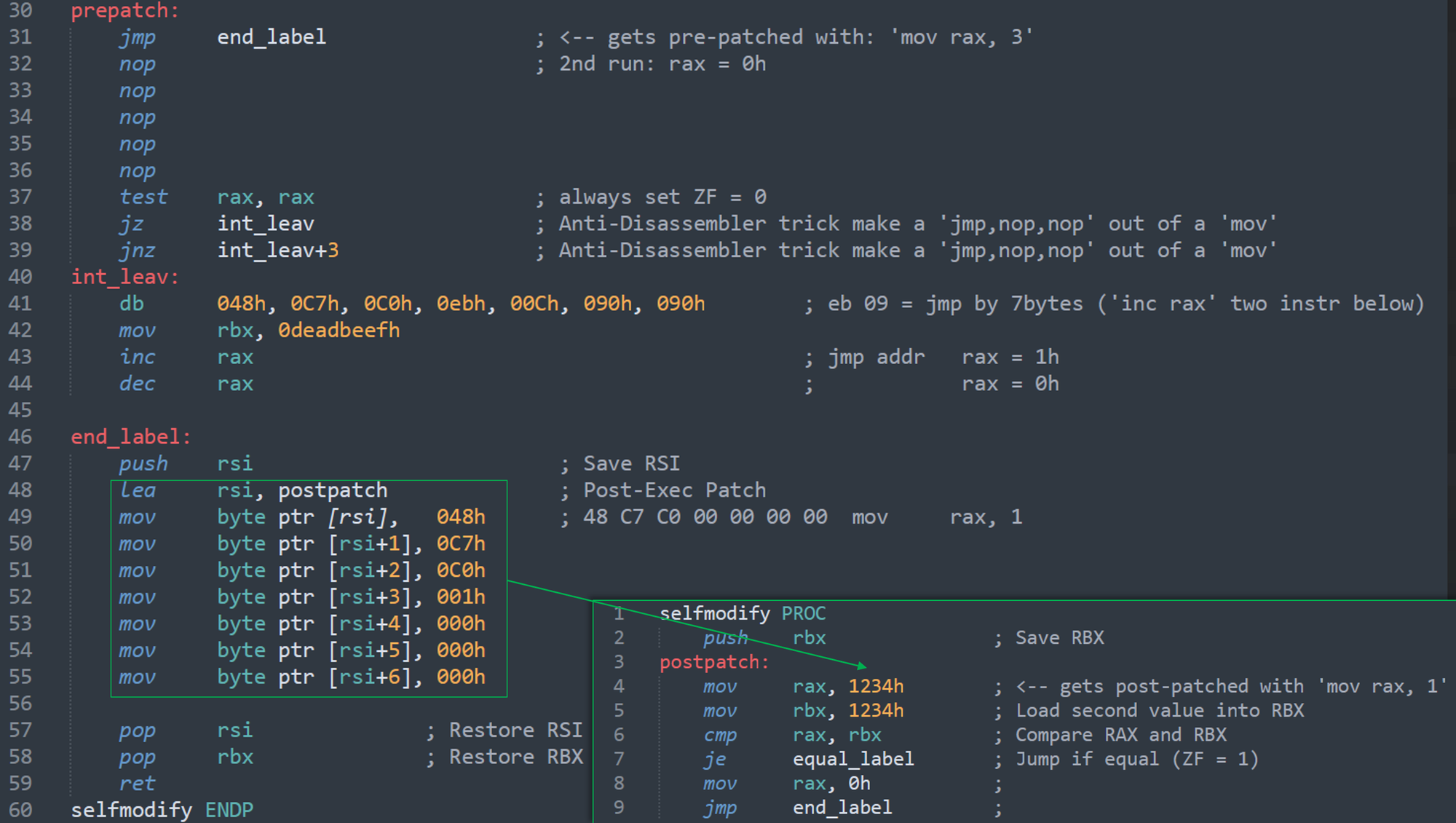This screenshot has width=1456, height=823.
Task: Click the 001h value on line 52
Action: click(460, 597)
